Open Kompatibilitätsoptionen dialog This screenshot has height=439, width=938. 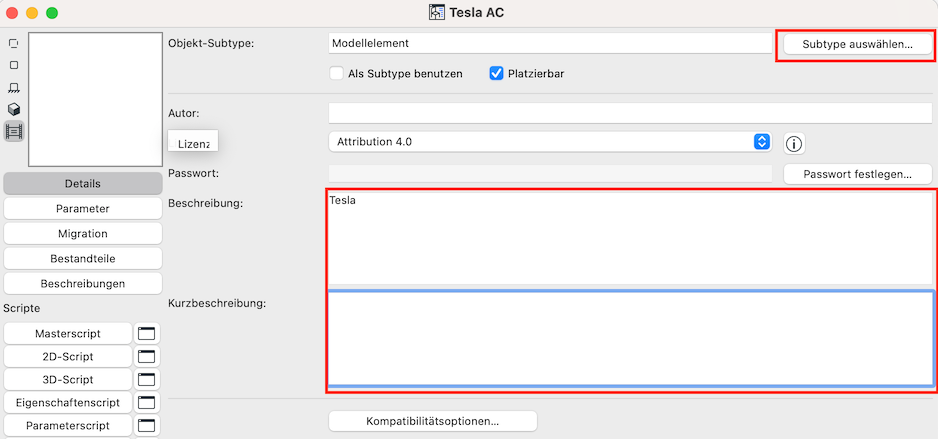(433, 421)
